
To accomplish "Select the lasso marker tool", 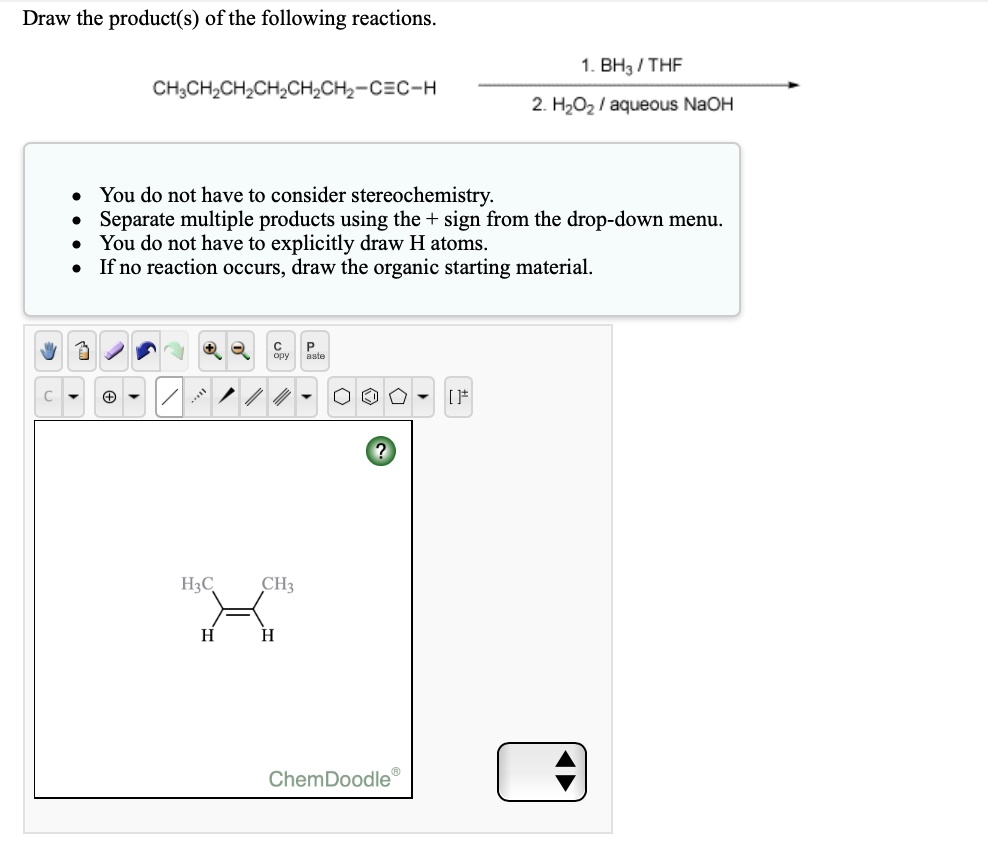I will tap(82, 351).
